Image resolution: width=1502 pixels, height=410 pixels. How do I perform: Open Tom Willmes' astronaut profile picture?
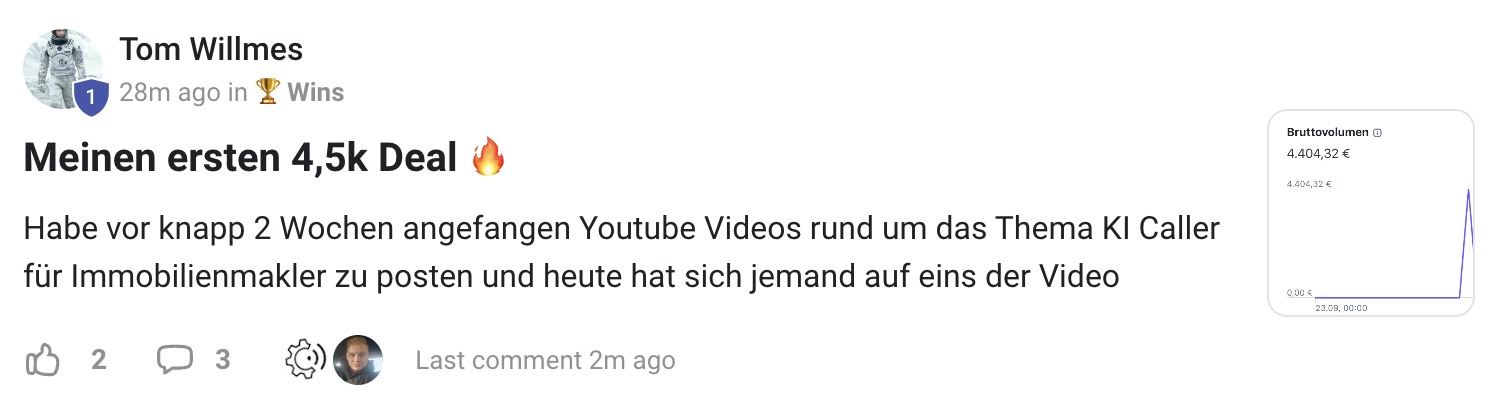click(62, 68)
